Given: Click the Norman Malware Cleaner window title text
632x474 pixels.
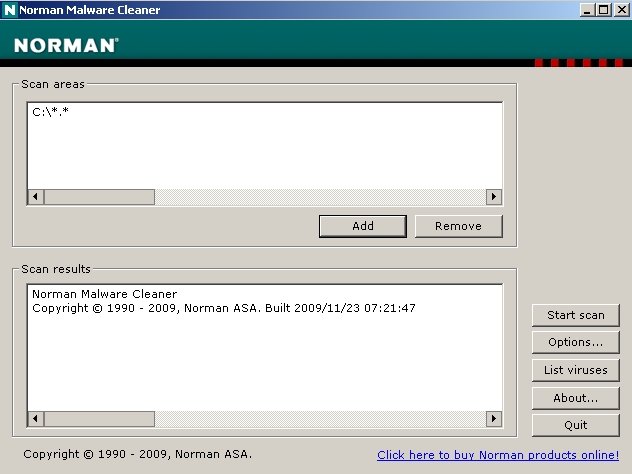Looking at the screenshot, I should [89, 10].
